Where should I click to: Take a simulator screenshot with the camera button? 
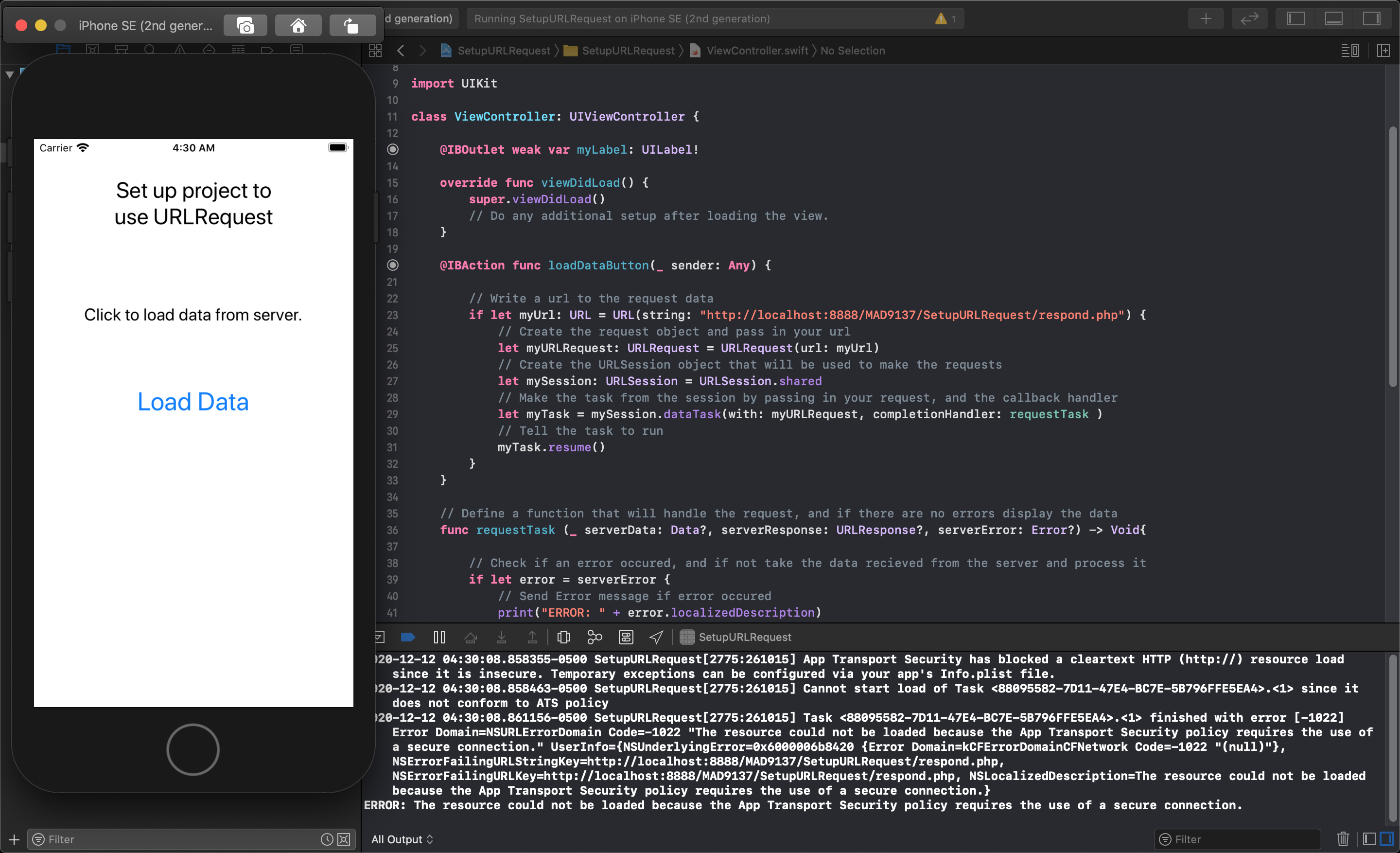tap(245, 26)
